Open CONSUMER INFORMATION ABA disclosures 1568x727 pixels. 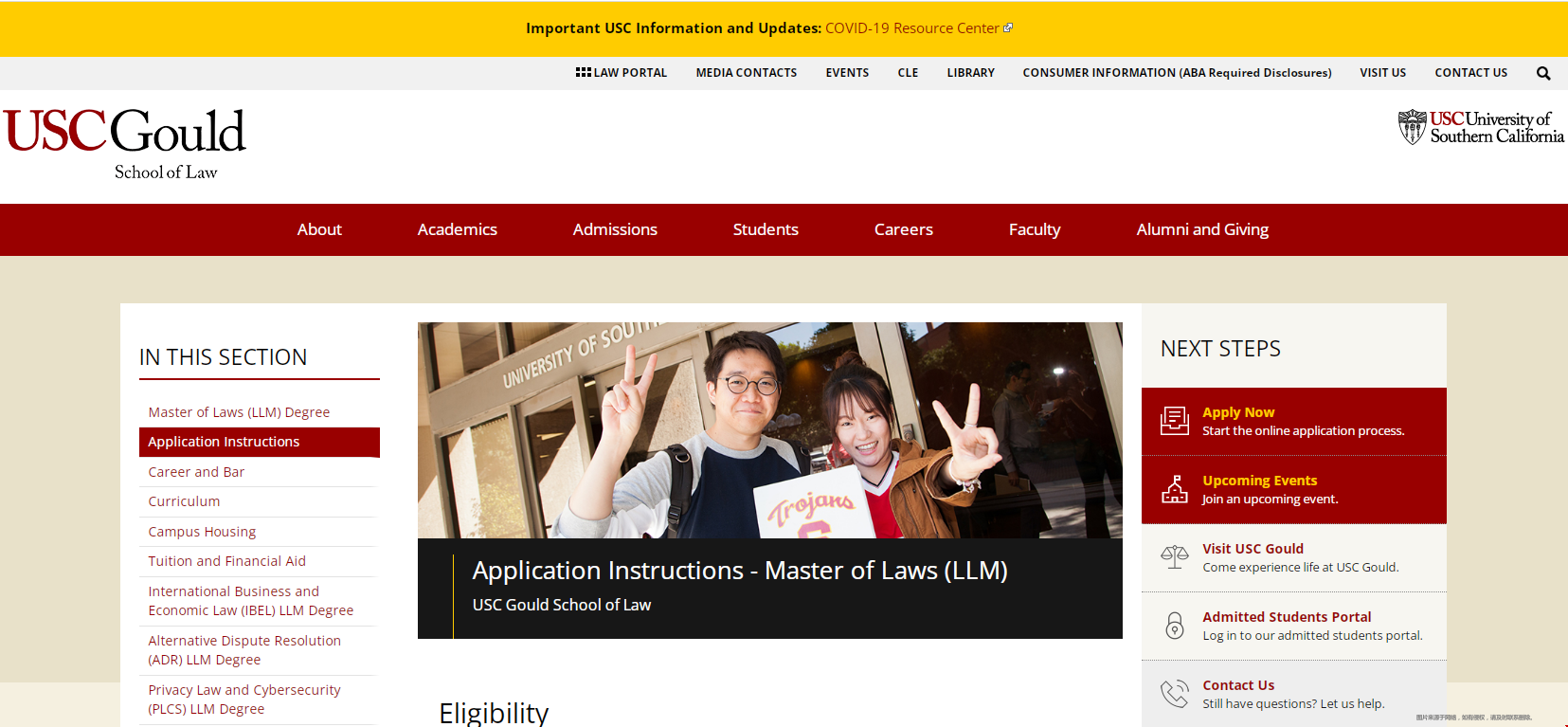[x=1177, y=73]
